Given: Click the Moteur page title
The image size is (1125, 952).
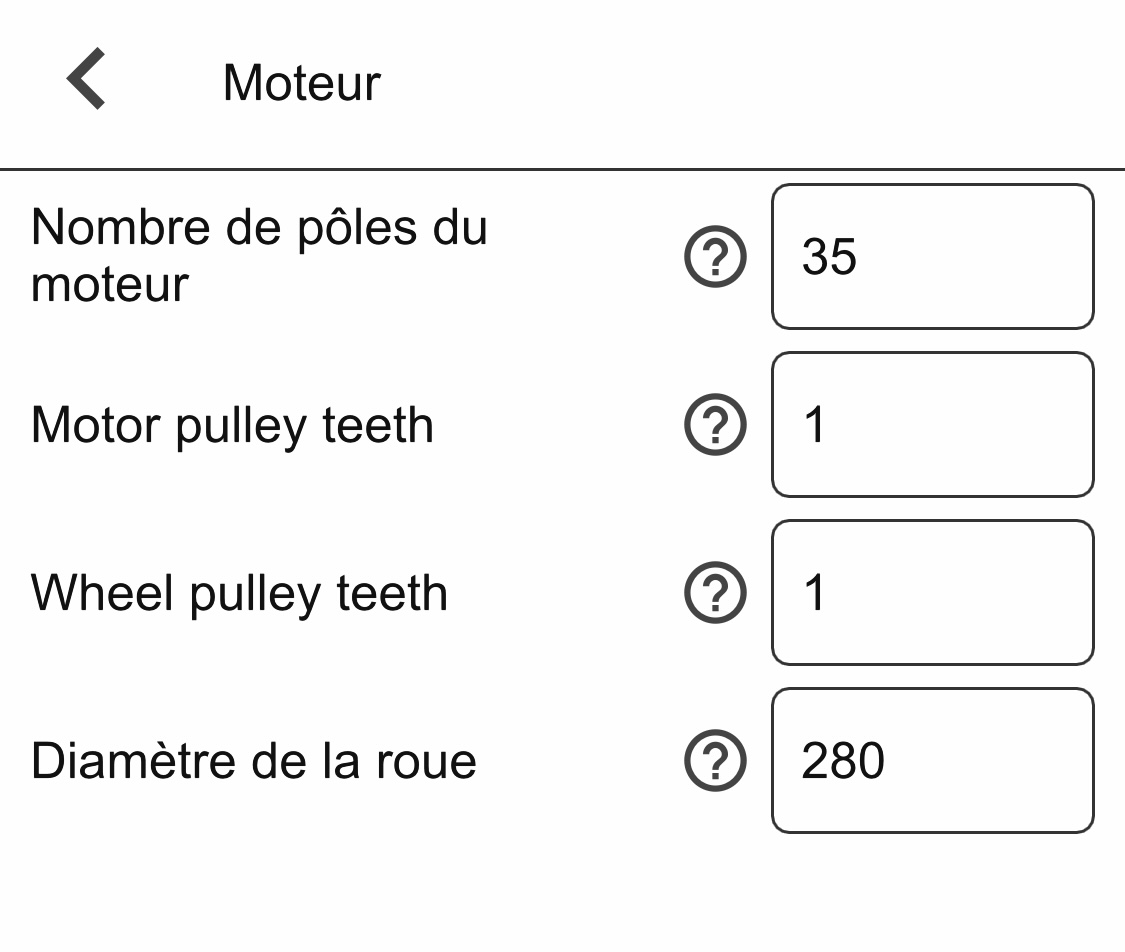Looking at the screenshot, I should click(x=301, y=83).
